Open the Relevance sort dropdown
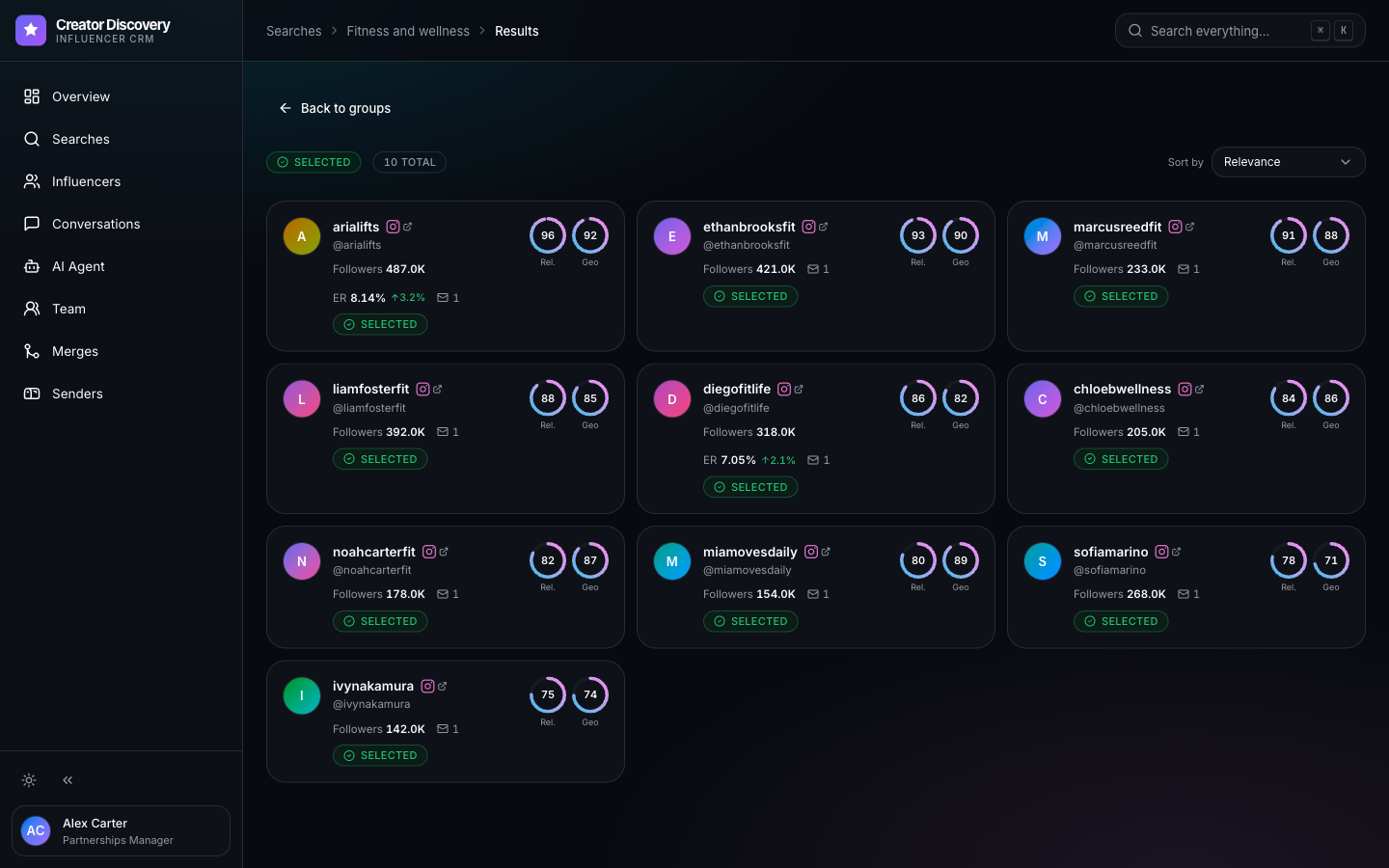Viewport: 1389px width, 868px height. 1288,162
